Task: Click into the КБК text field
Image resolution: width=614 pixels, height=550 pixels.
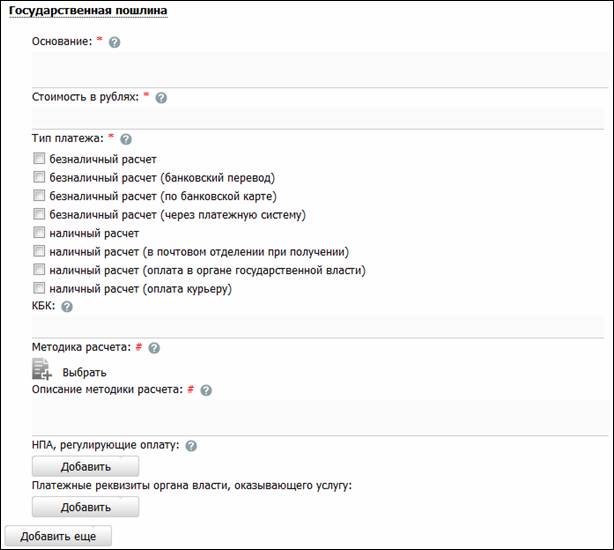Action: [318, 326]
